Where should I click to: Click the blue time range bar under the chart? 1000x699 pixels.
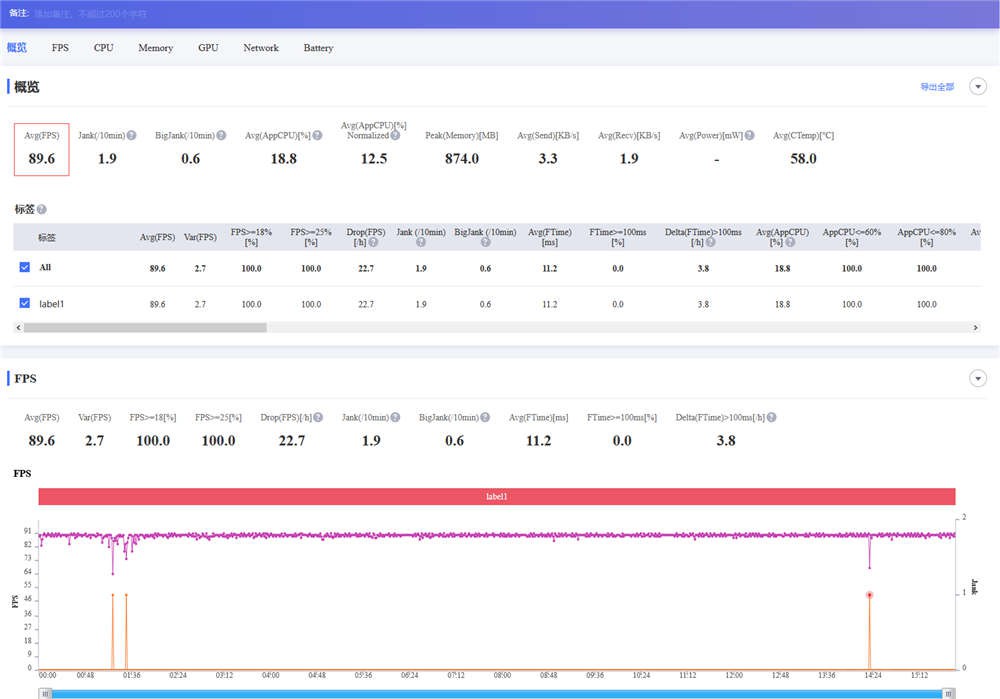pyautogui.click(x=497, y=694)
